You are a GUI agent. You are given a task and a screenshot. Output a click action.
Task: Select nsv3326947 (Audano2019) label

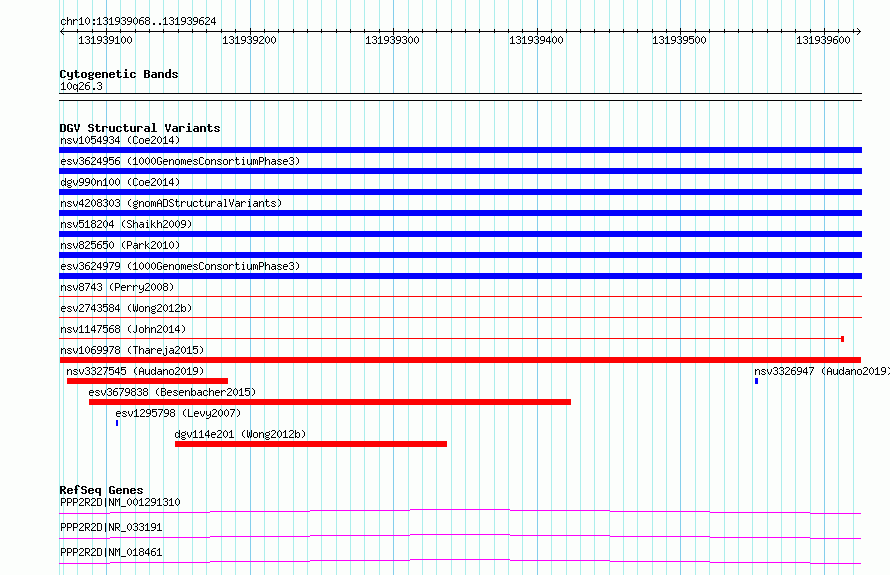822,371
